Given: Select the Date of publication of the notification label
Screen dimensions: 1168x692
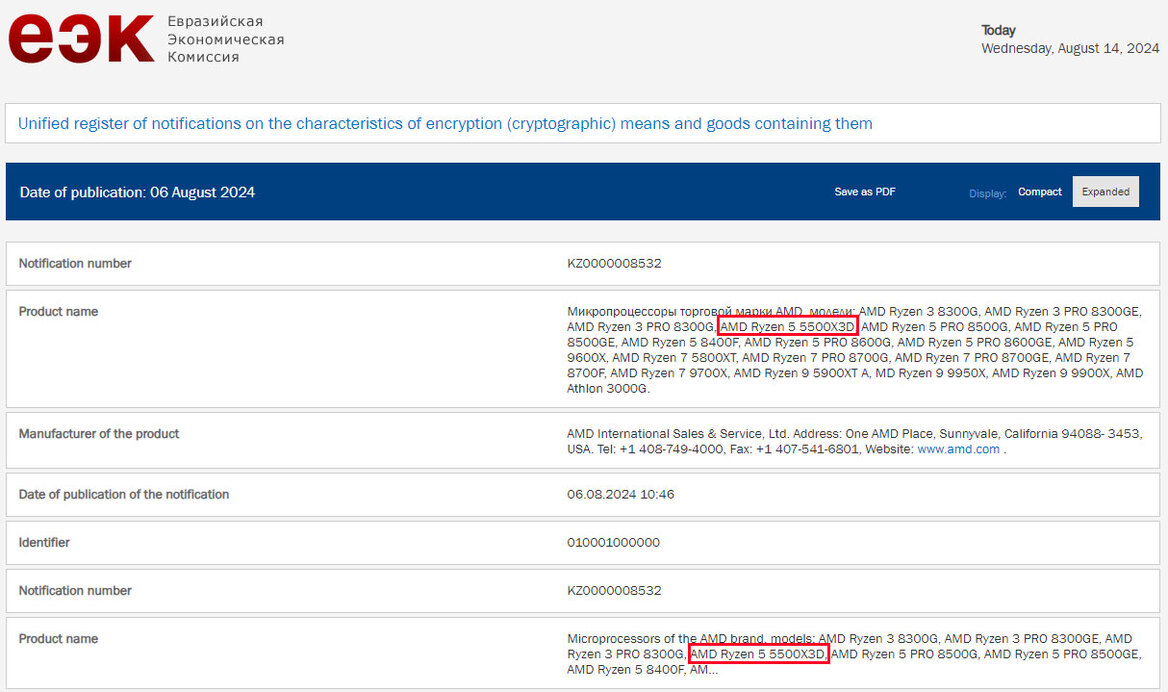Looking at the screenshot, I should click(x=124, y=494).
